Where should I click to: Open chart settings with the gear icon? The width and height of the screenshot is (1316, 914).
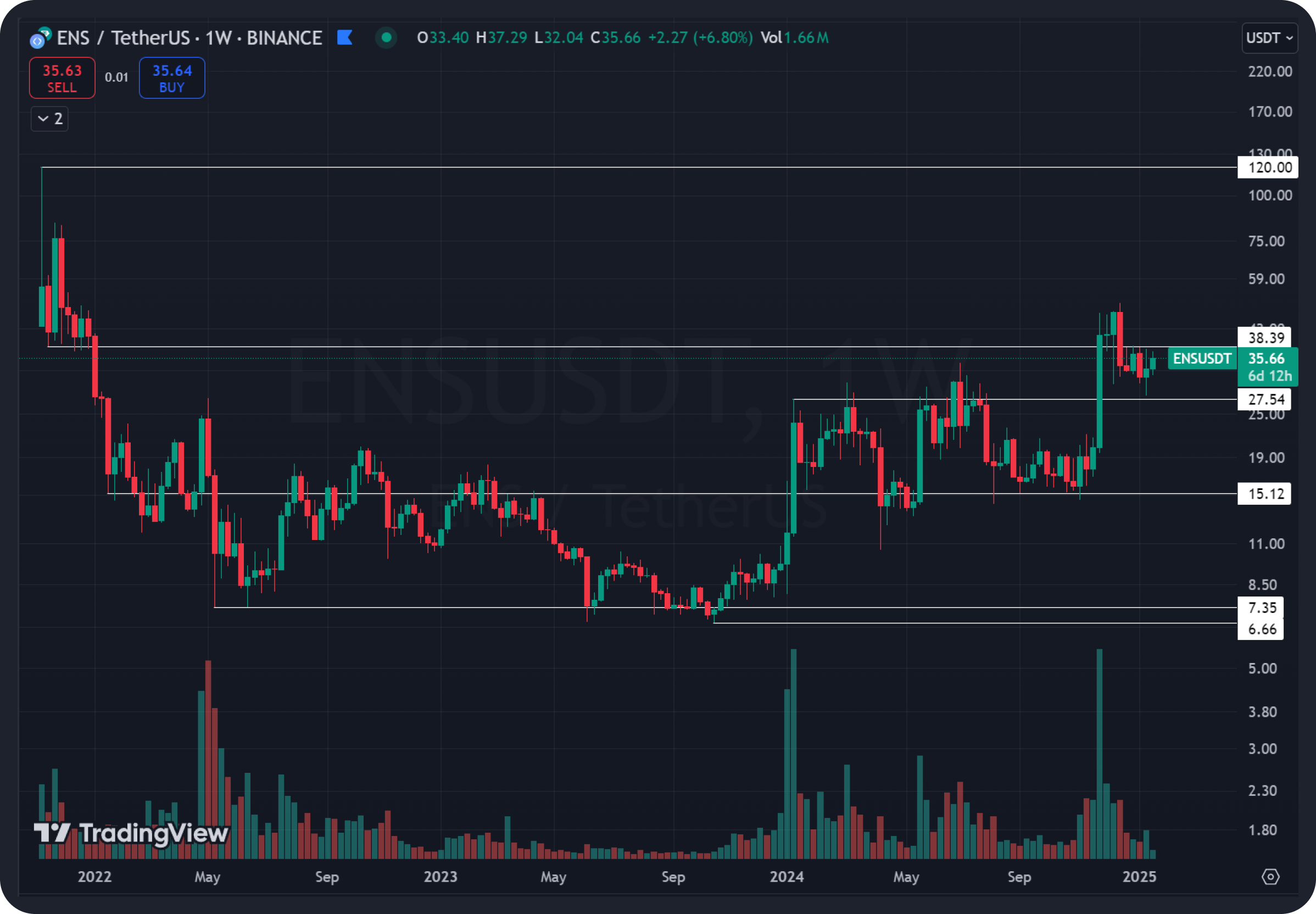tap(1270, 877)
